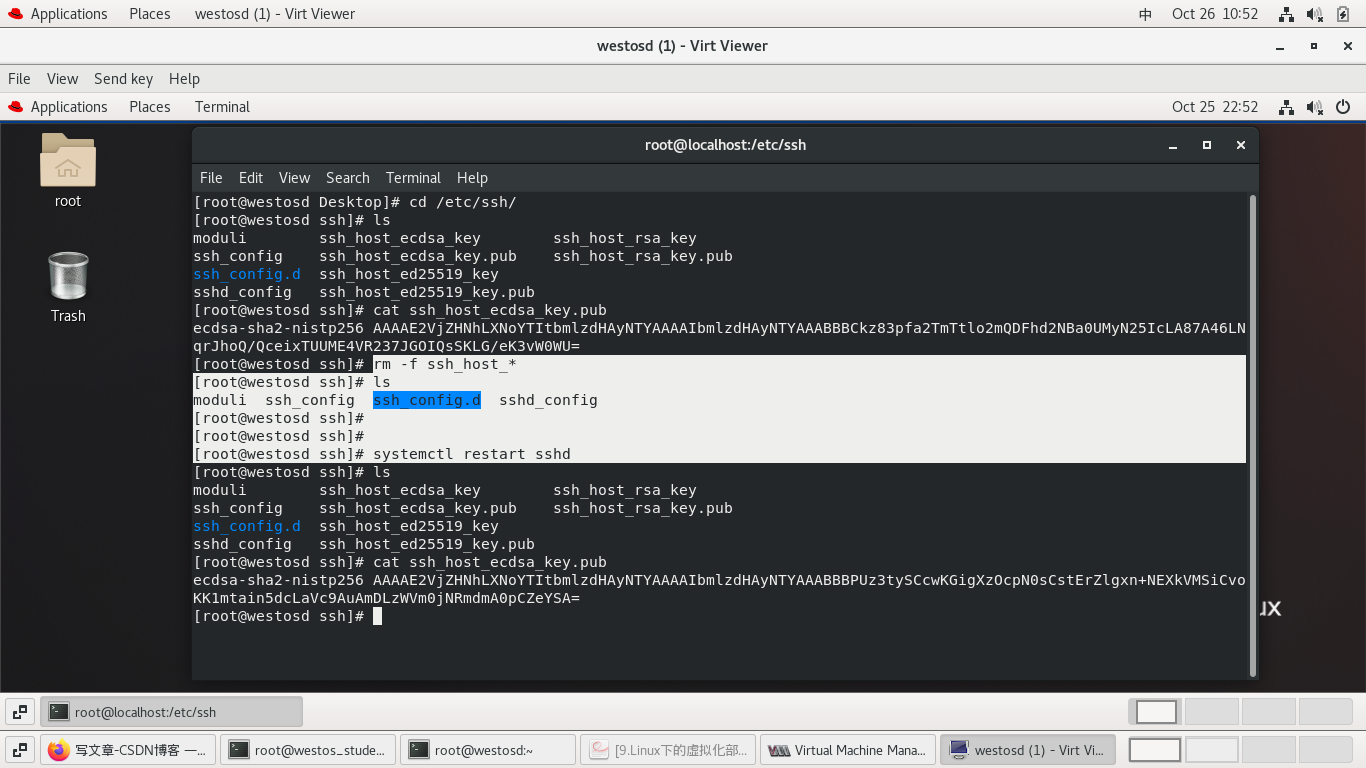The height and width of the screenshot is (768, 1366).
Task: Open guest Places menu
Action: point(150,107)
